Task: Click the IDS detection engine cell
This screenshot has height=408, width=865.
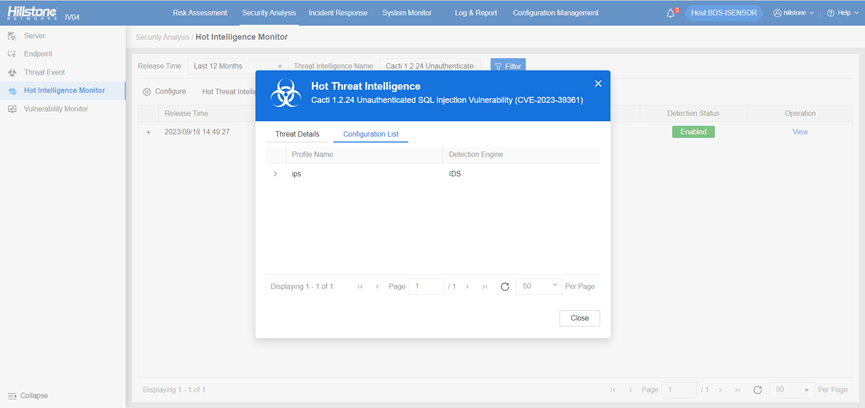Action: coord(455,174)
